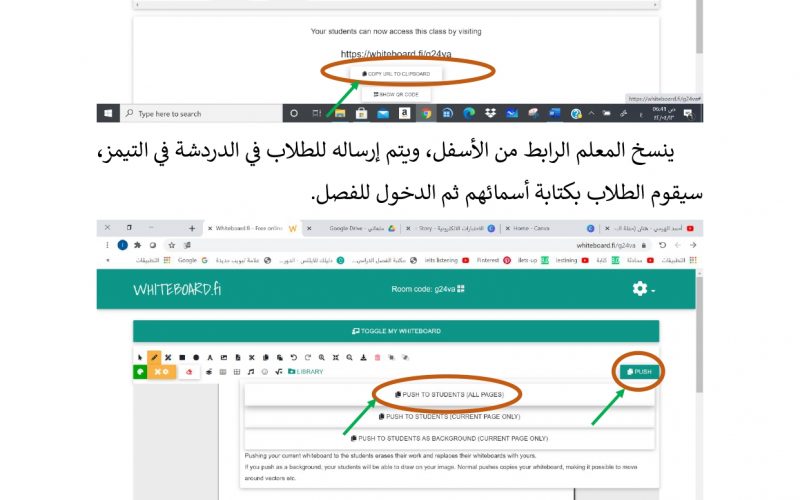Click the fit-to-screen expand arrows icon
800x500 pixels.
click(336, 358)
